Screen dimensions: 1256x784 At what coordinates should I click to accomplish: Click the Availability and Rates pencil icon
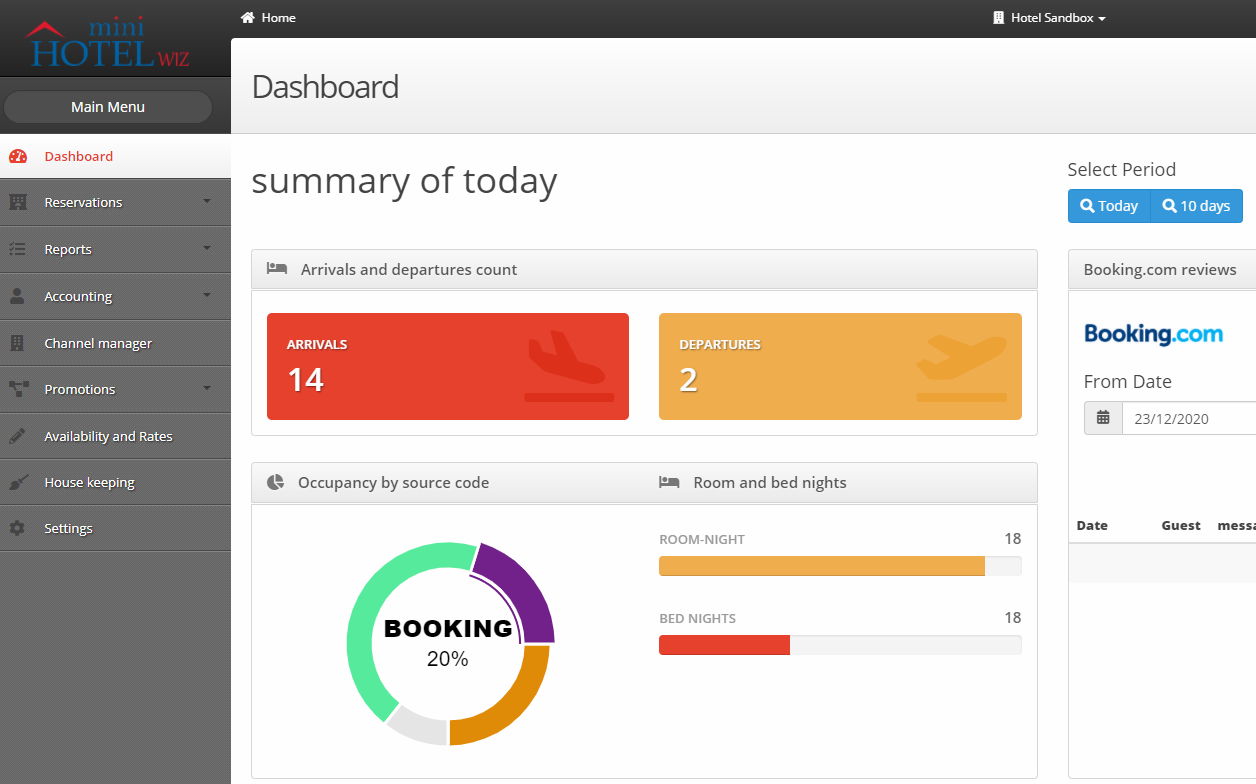pyautogui.click(x=17, y=436)
